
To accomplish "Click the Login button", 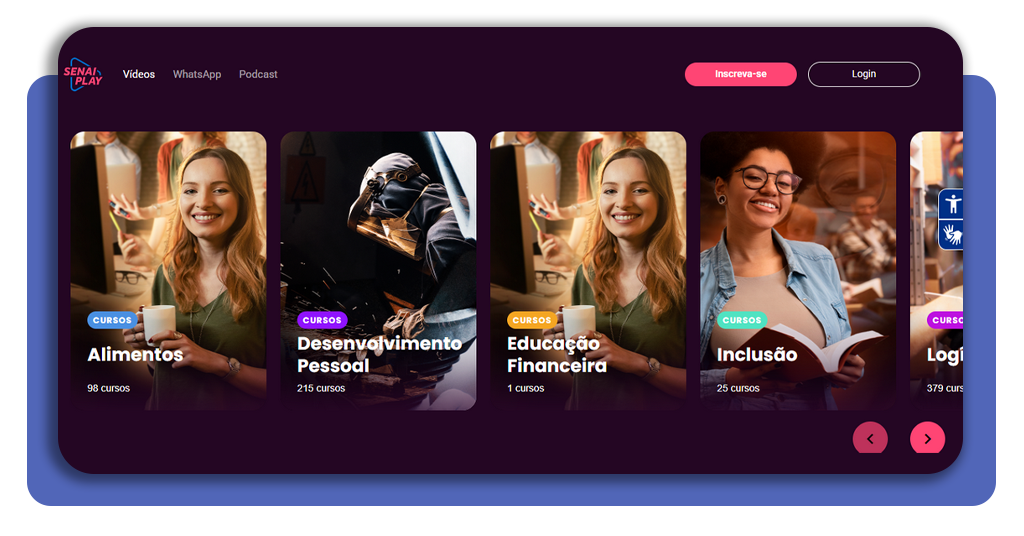I will (x=863, y=74).
